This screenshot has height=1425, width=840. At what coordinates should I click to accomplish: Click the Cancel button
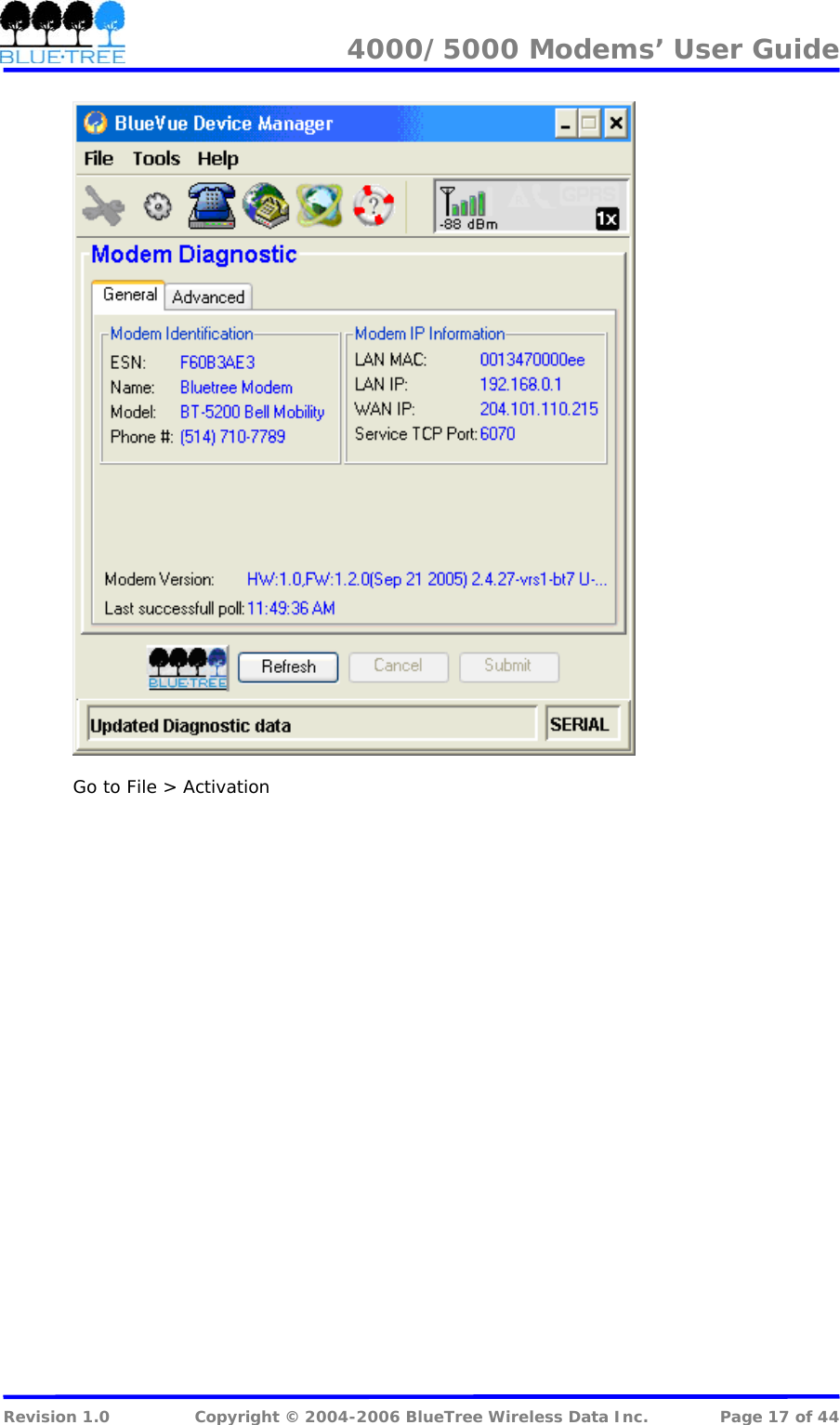[x=398, y=666]
